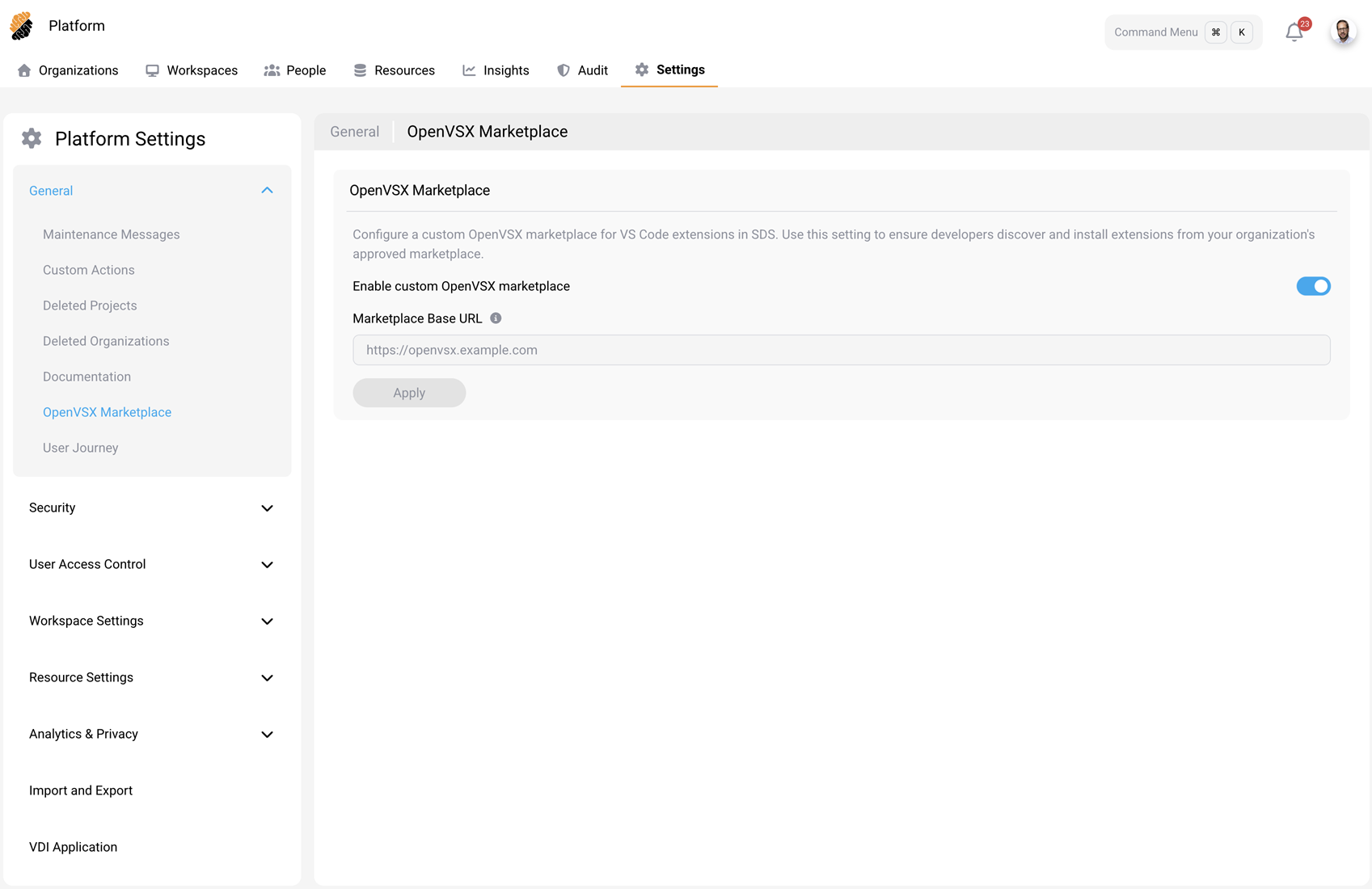The width and height of the screenshot is (1372, 889).
Task: Click the Platform title text
Action: pos(77,26)
